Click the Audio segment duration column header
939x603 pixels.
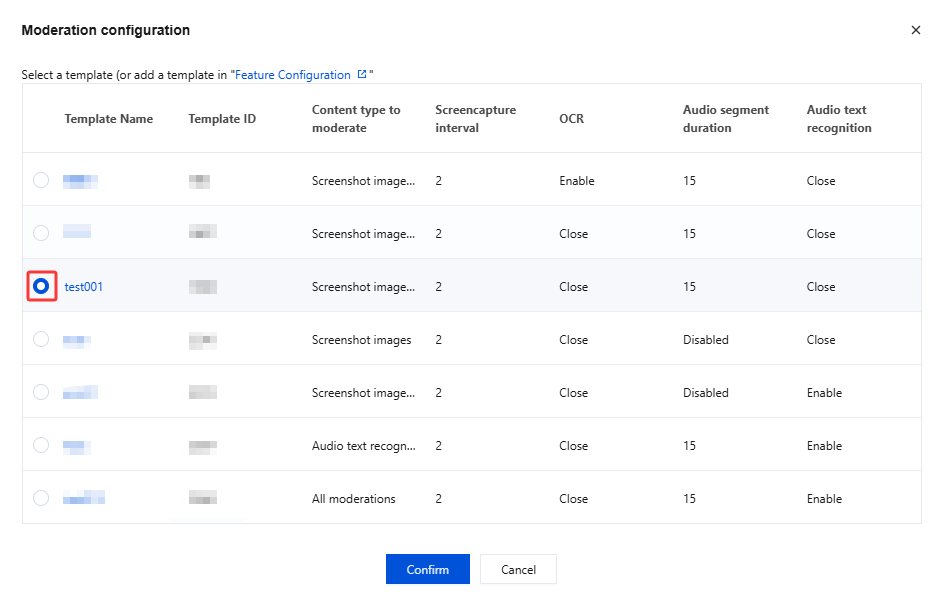726,119
